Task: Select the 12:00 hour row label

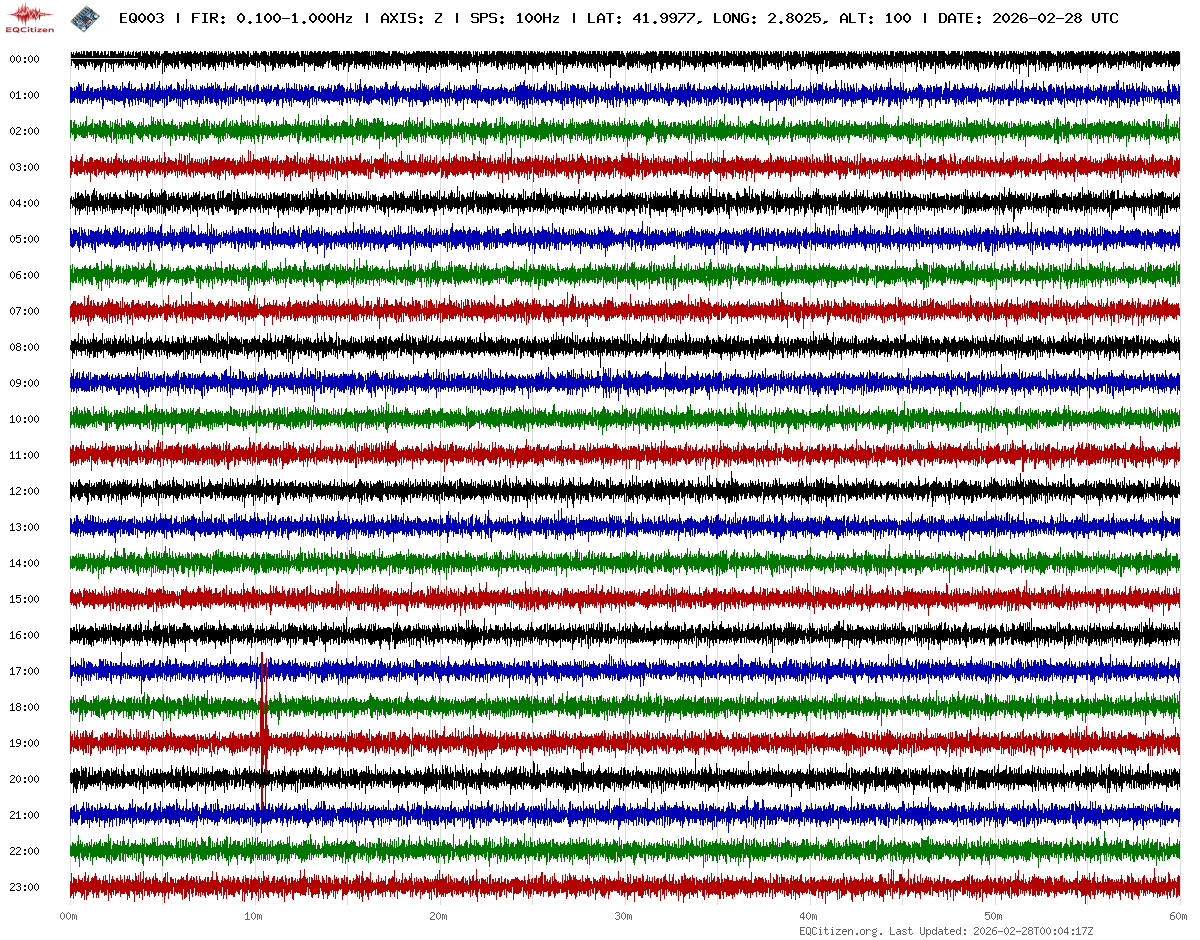Action: [x=24, y=491]
